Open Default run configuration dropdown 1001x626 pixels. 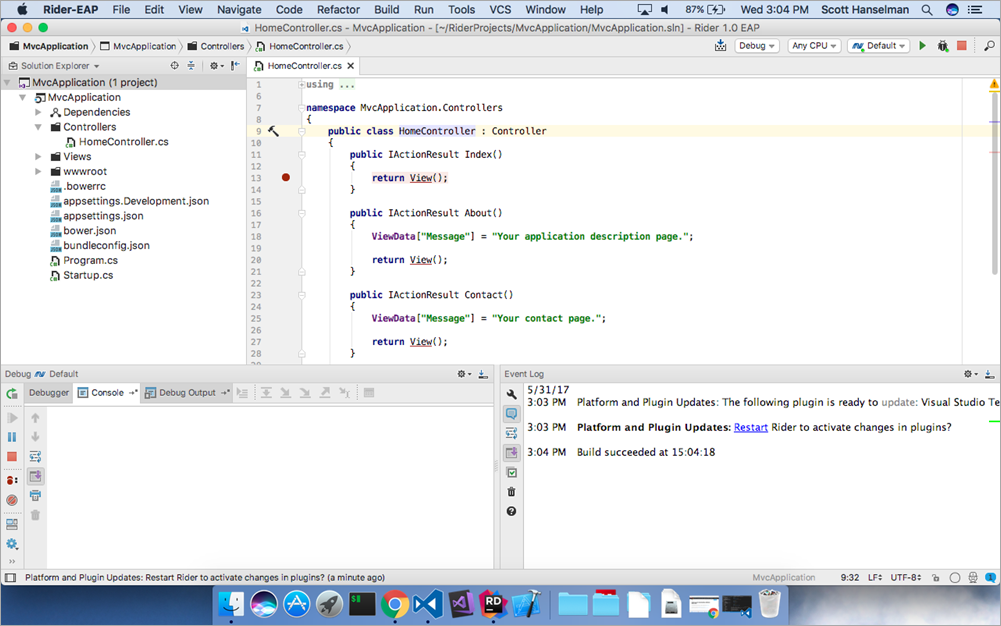click(x=879, y=46)
